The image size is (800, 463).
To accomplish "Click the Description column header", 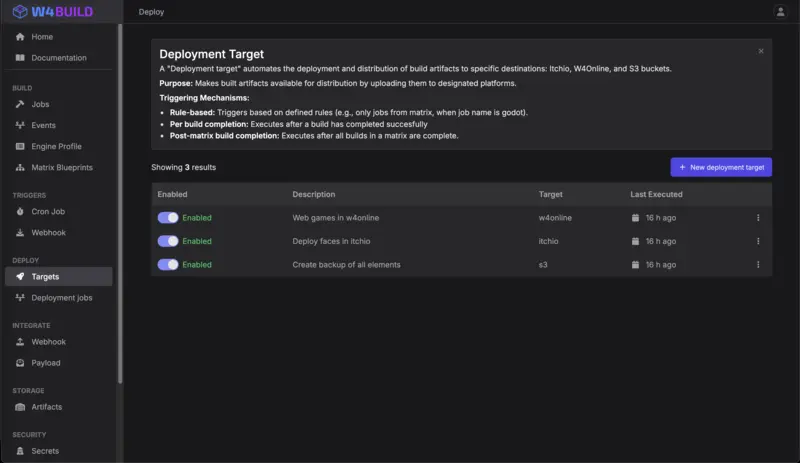I will (314, 194).
